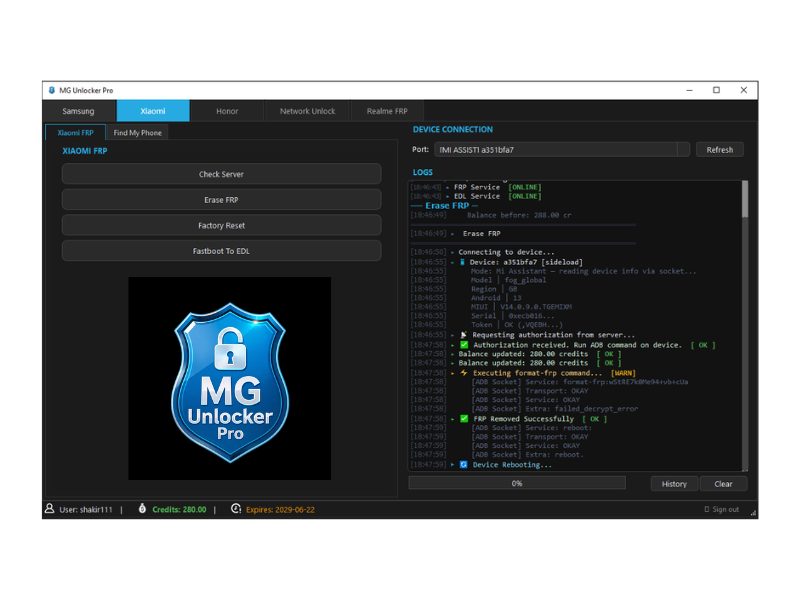Switch to the Network Unlock tab
The width and height of the screenshot is (800, 600).
pos(308,111)
